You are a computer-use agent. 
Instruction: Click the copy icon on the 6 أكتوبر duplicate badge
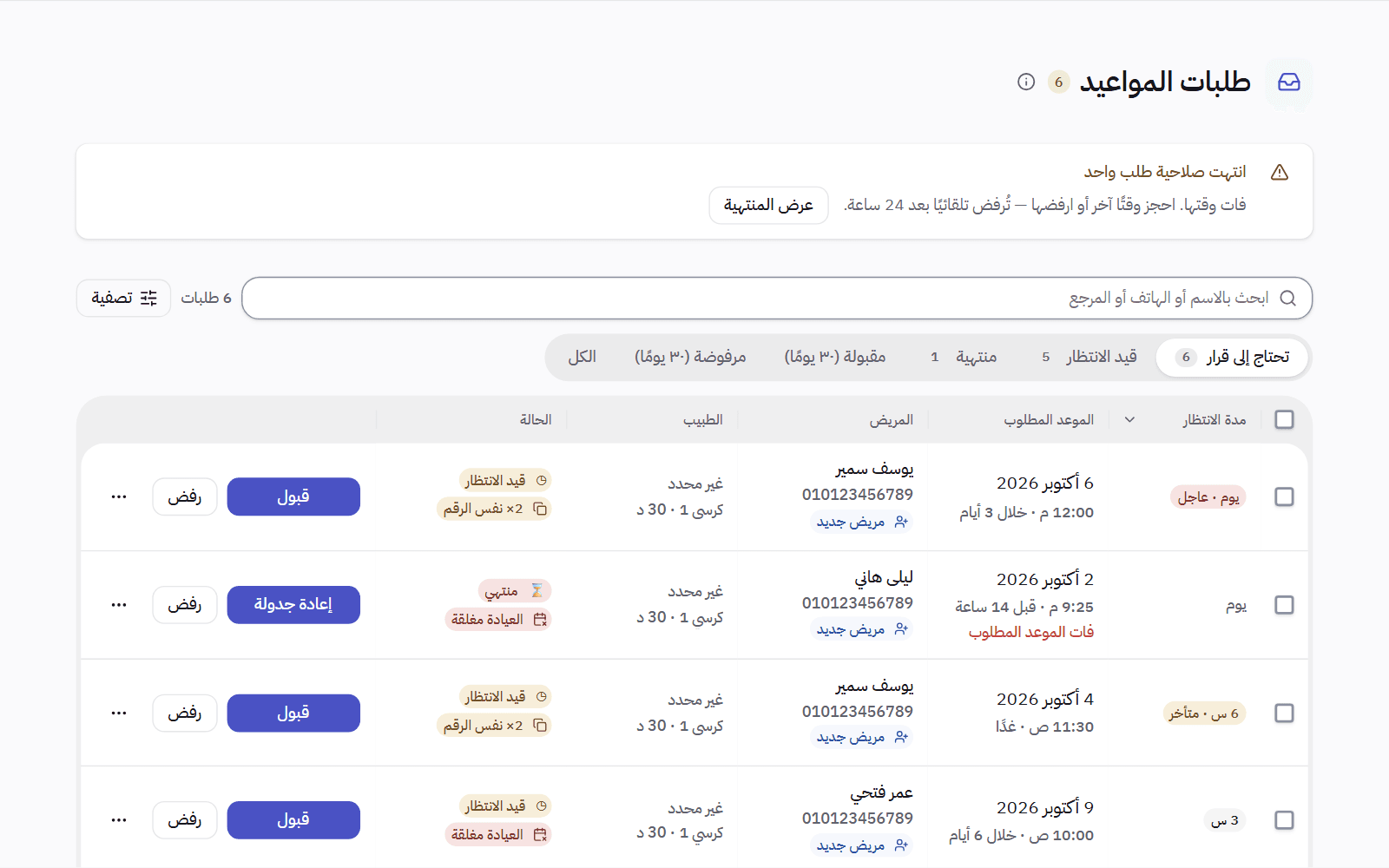coord(540,509)
